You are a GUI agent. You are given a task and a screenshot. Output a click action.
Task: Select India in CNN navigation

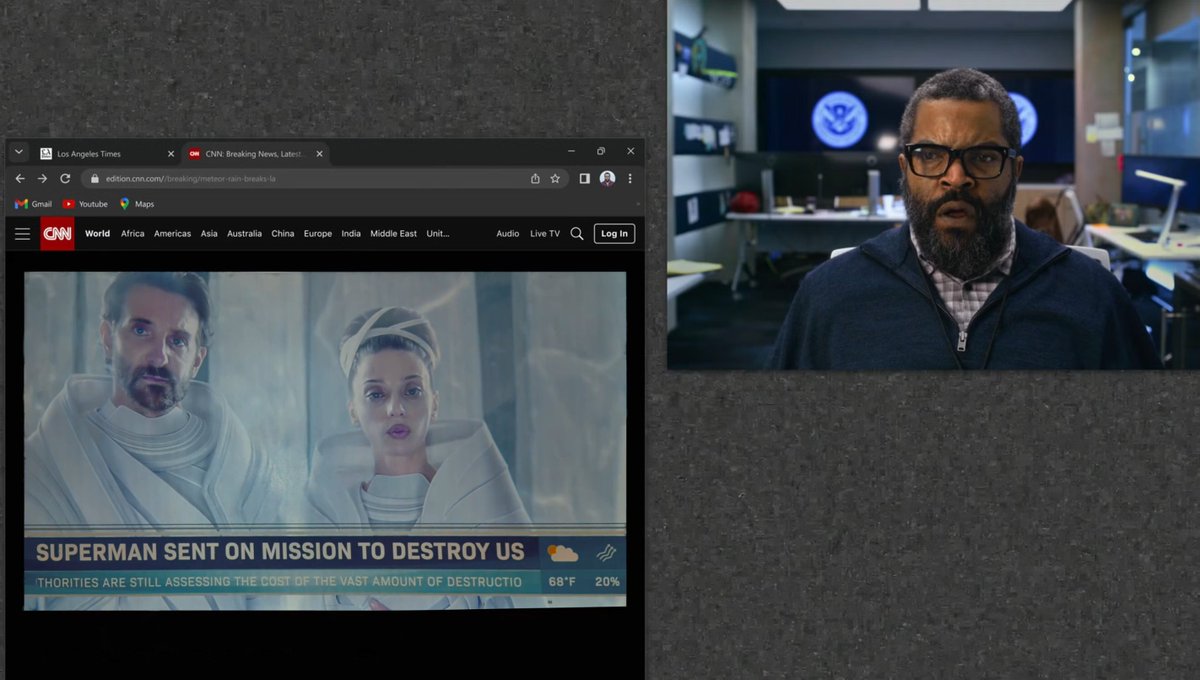351,234
